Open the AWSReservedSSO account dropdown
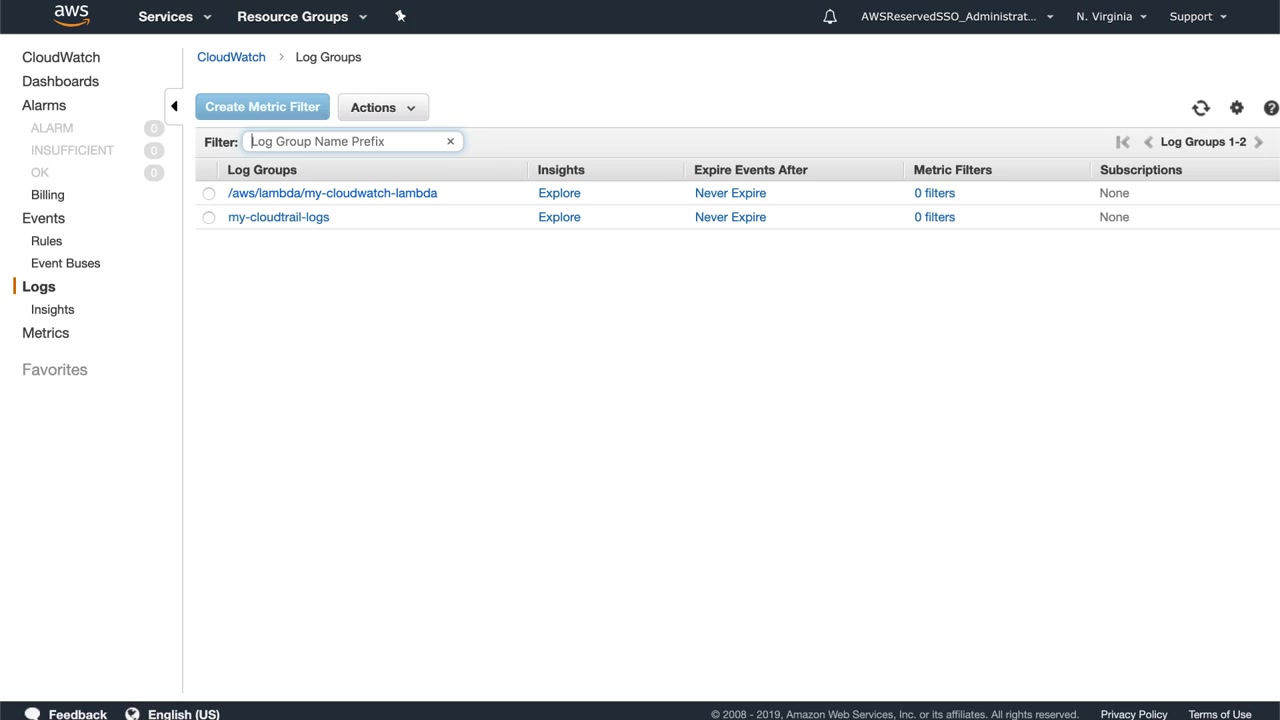This screenshot has height=720, width=1280. (957, 16)
